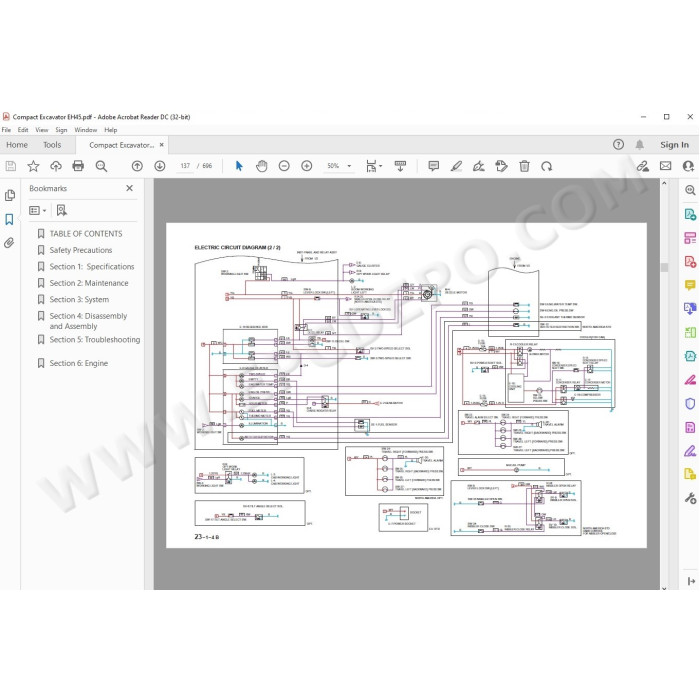Viewport: 700px width, 700px height.
Task: Open the TABLE OF CONTENTS bookmark
Action: [86, 233]
